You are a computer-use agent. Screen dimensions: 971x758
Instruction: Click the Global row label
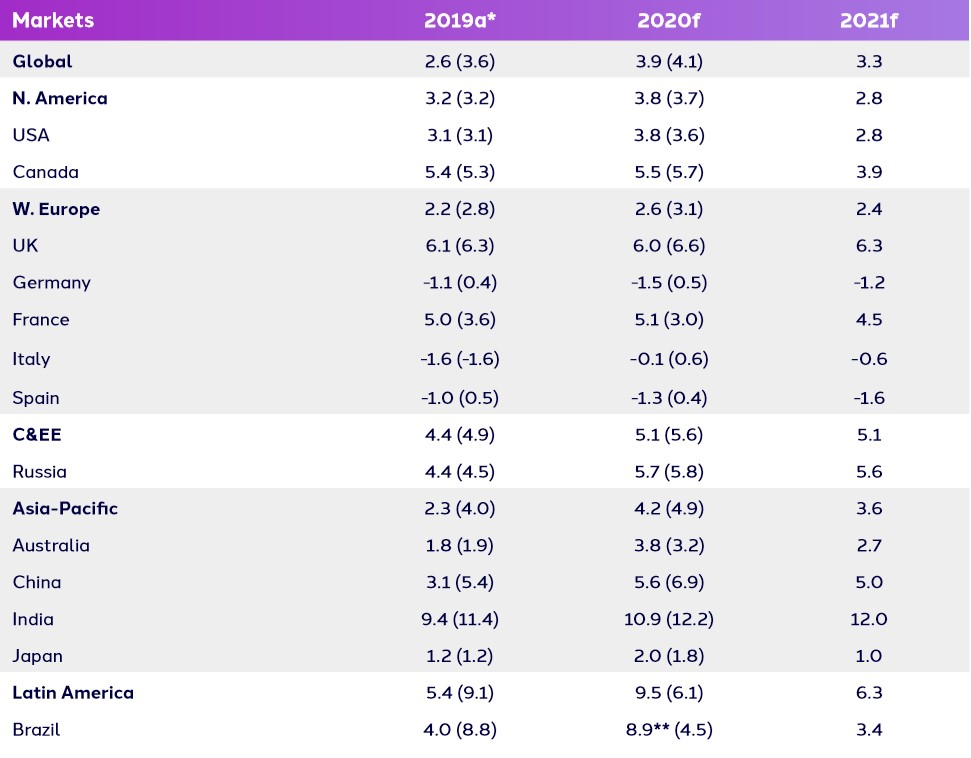pos(42,61)
